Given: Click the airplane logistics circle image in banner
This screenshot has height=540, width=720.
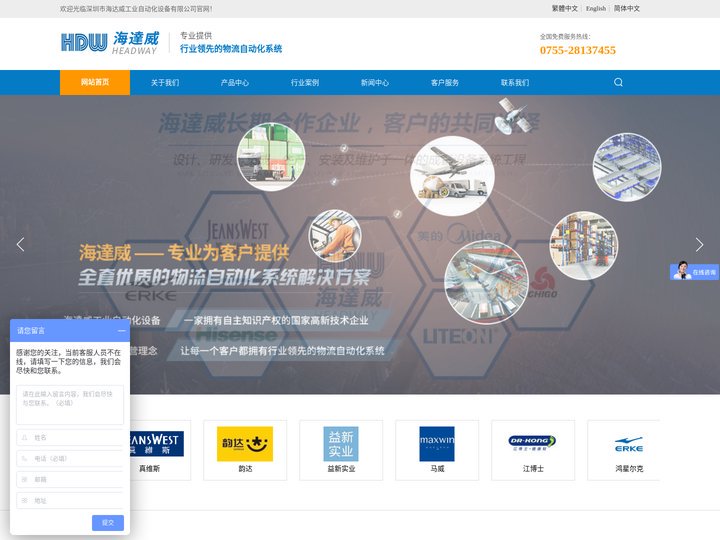Looking at the screenshot, I should pyautogui.click(x=452, y=176).
